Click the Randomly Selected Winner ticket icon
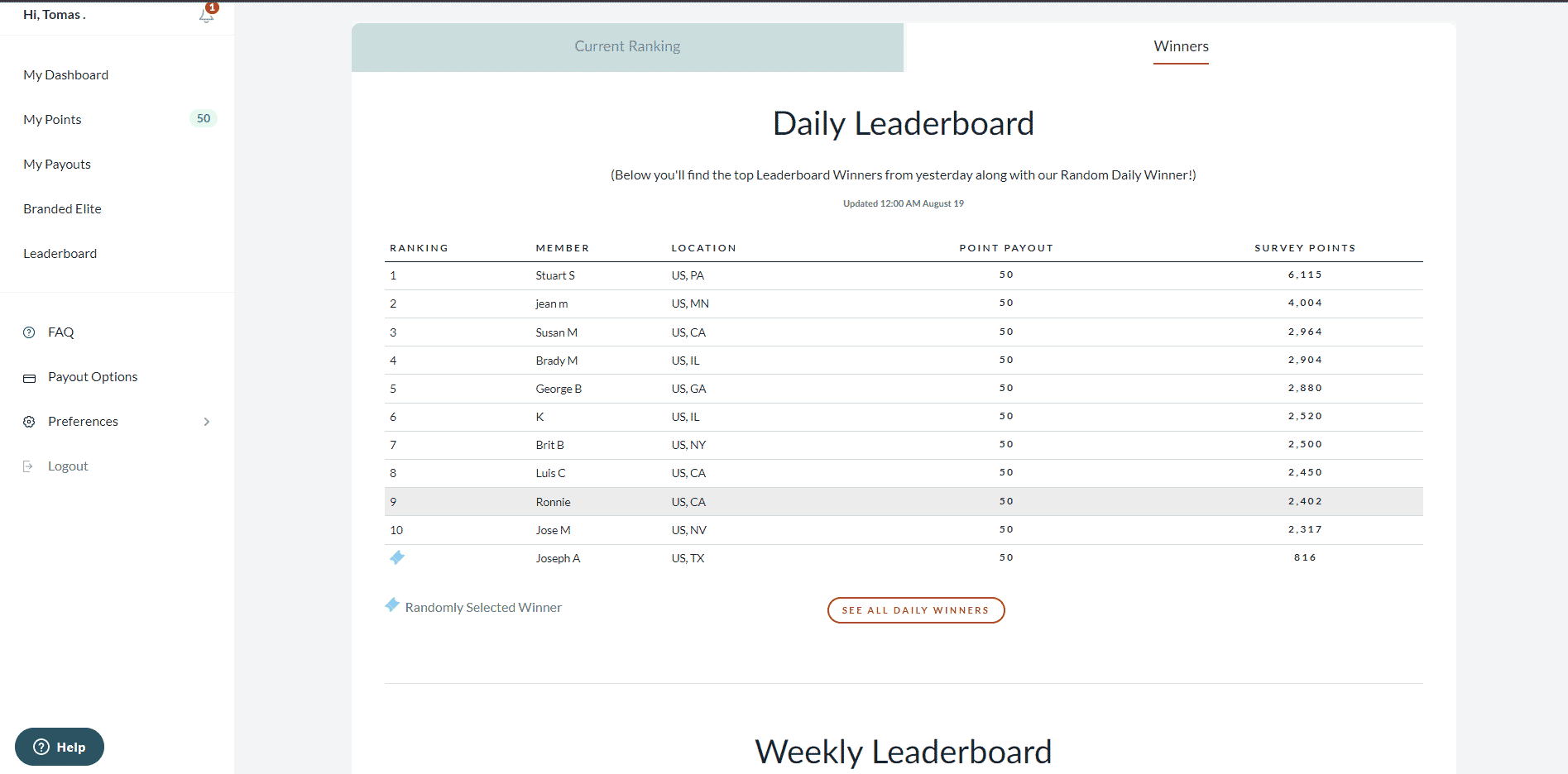 click(392, 605)
